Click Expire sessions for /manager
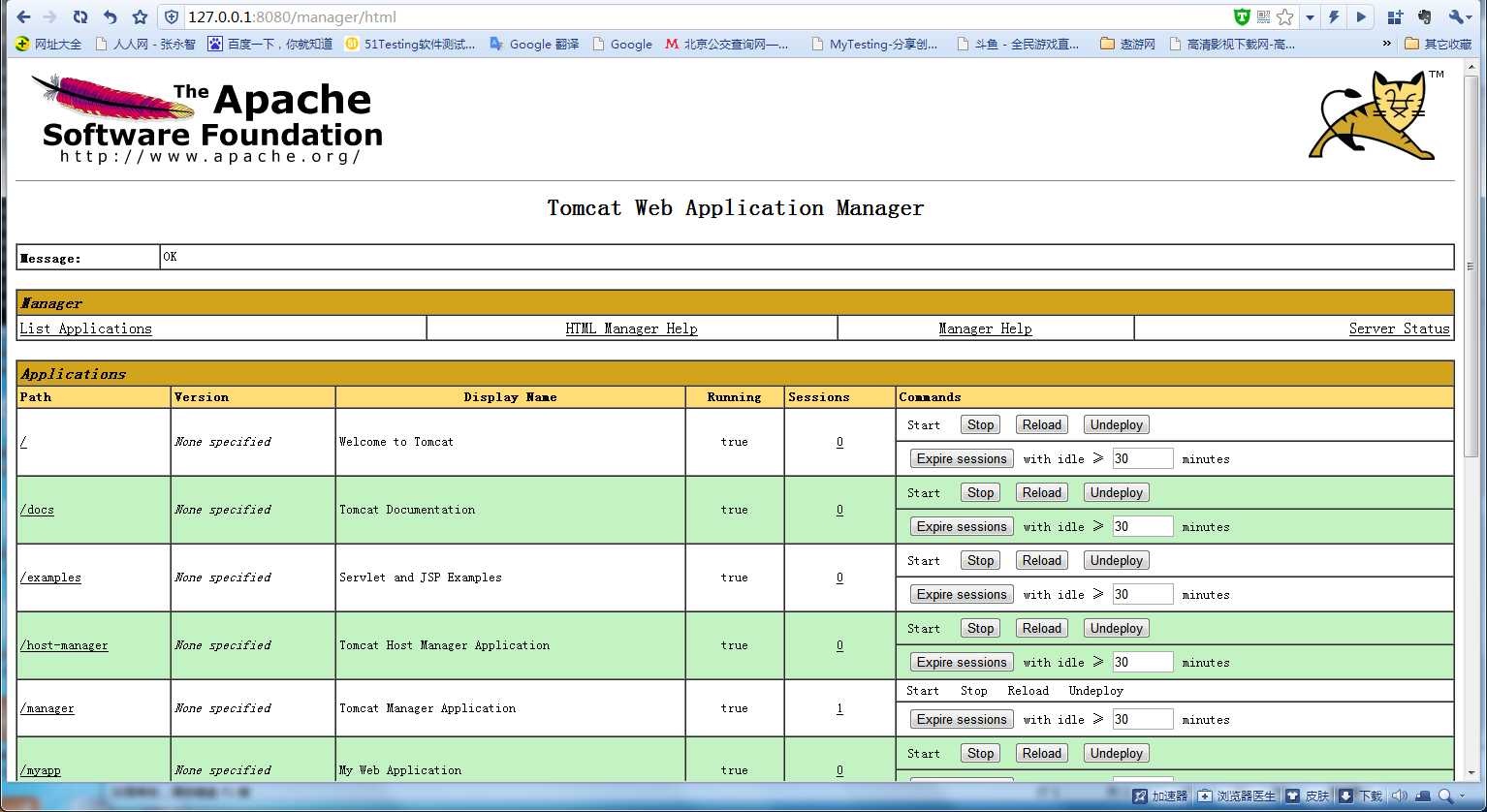1487x812 pixels. [962, 719]
